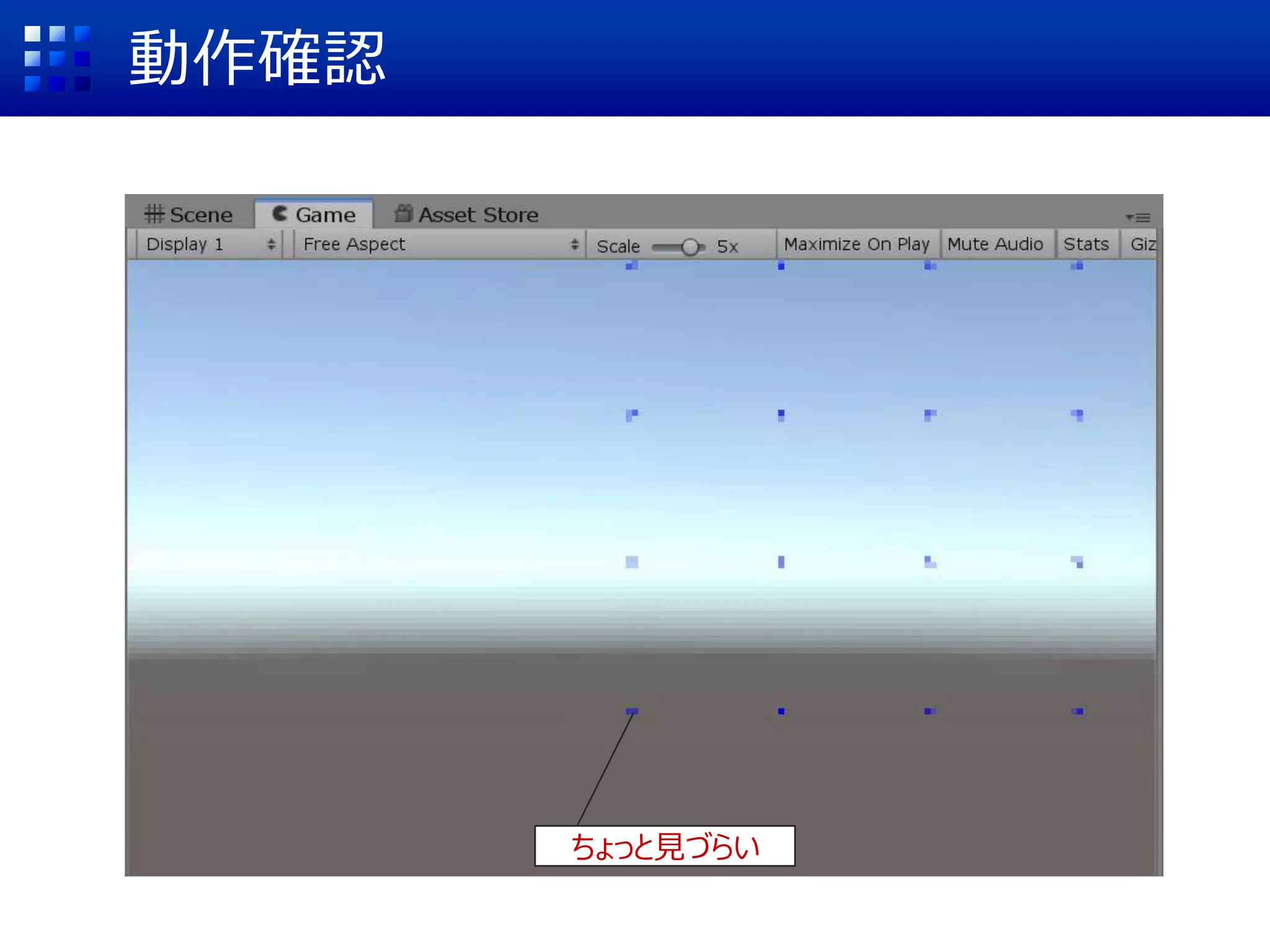Open the Asset Store tab
This screenshot has height=952, width=1270.
coord(466,214)
